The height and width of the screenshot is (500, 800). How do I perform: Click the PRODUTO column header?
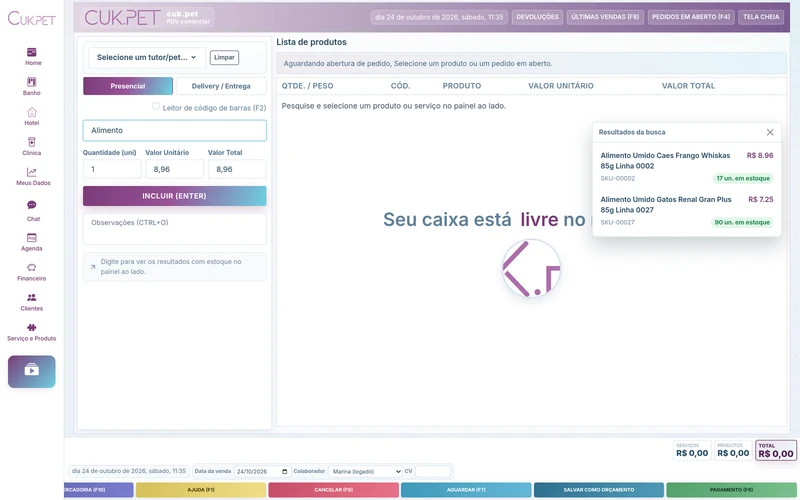(x=462, y=86)
